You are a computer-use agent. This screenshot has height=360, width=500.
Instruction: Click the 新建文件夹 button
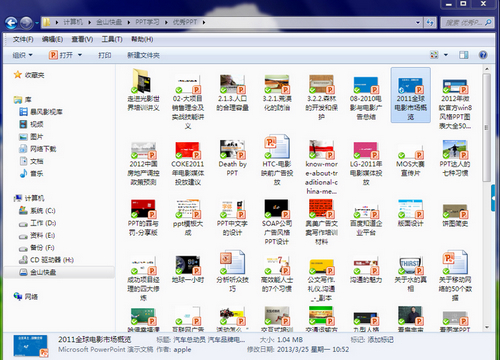143,55
